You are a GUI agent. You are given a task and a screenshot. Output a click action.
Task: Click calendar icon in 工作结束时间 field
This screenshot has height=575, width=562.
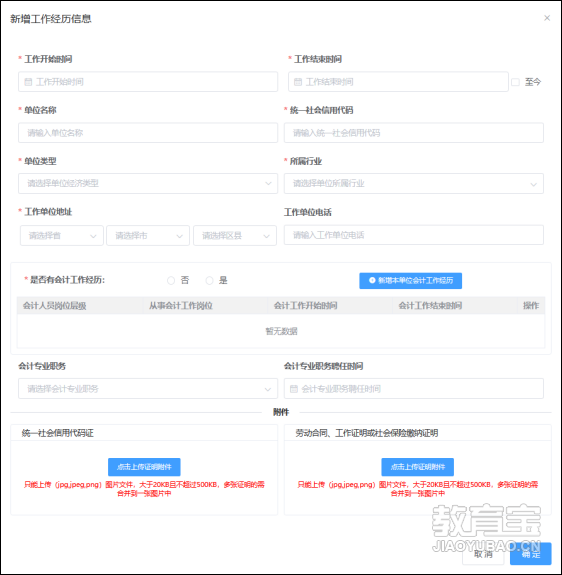point(298,82)
